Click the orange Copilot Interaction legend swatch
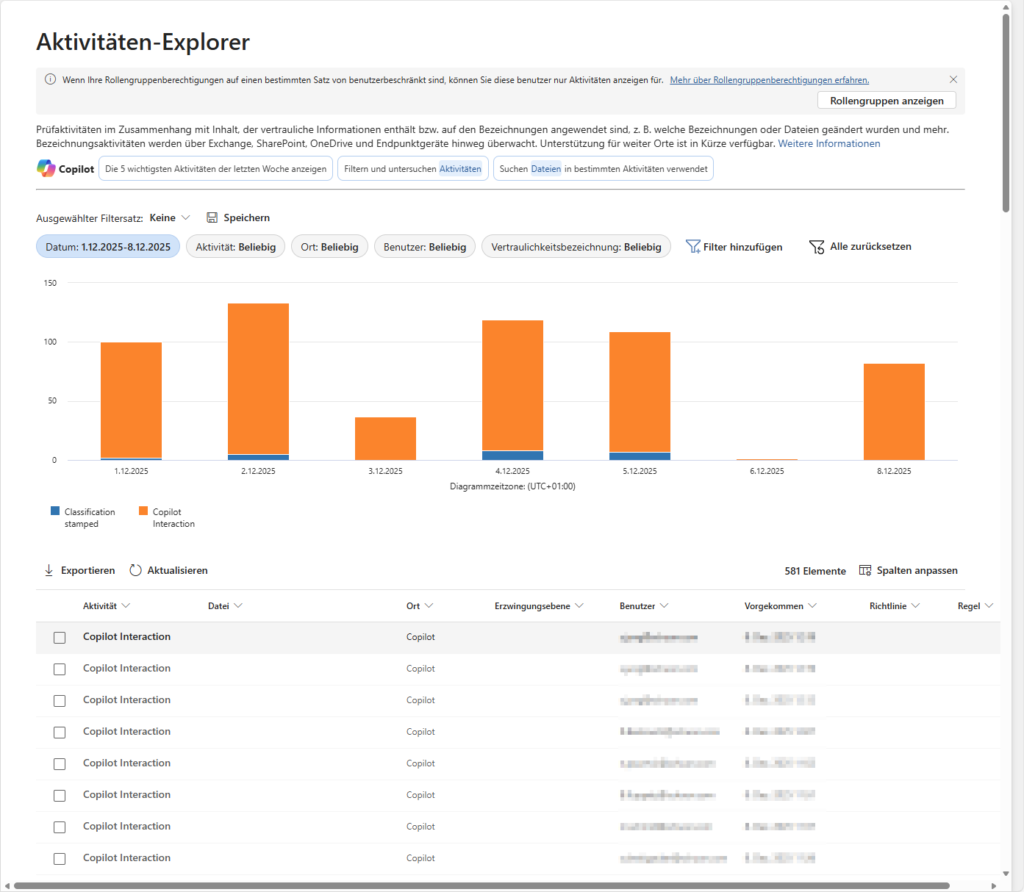The width and height of the screenshot is (1024, 892). (143, 511)
